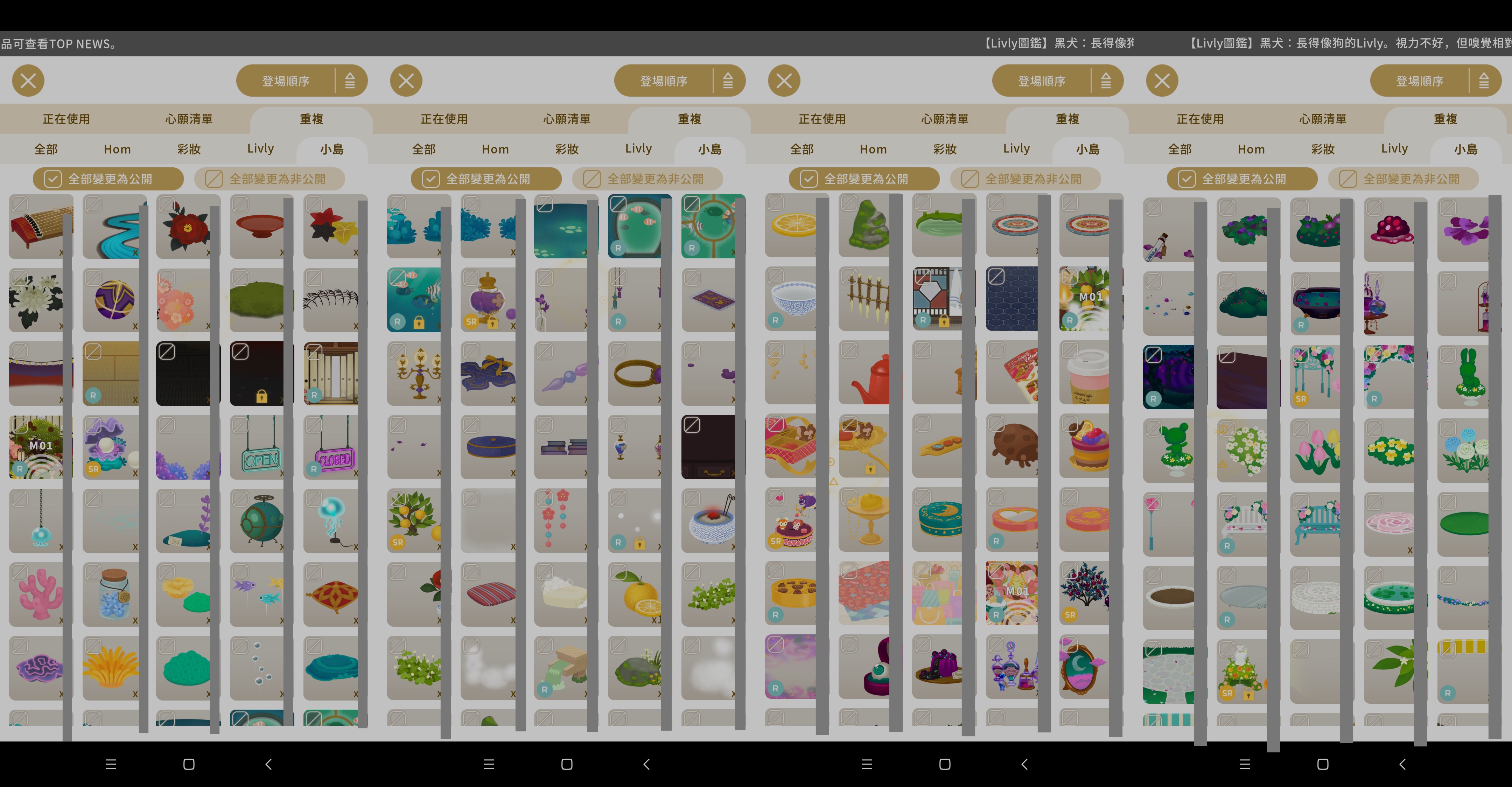Open 登場順序 sort dropdown in rightmost panel

1420,81
